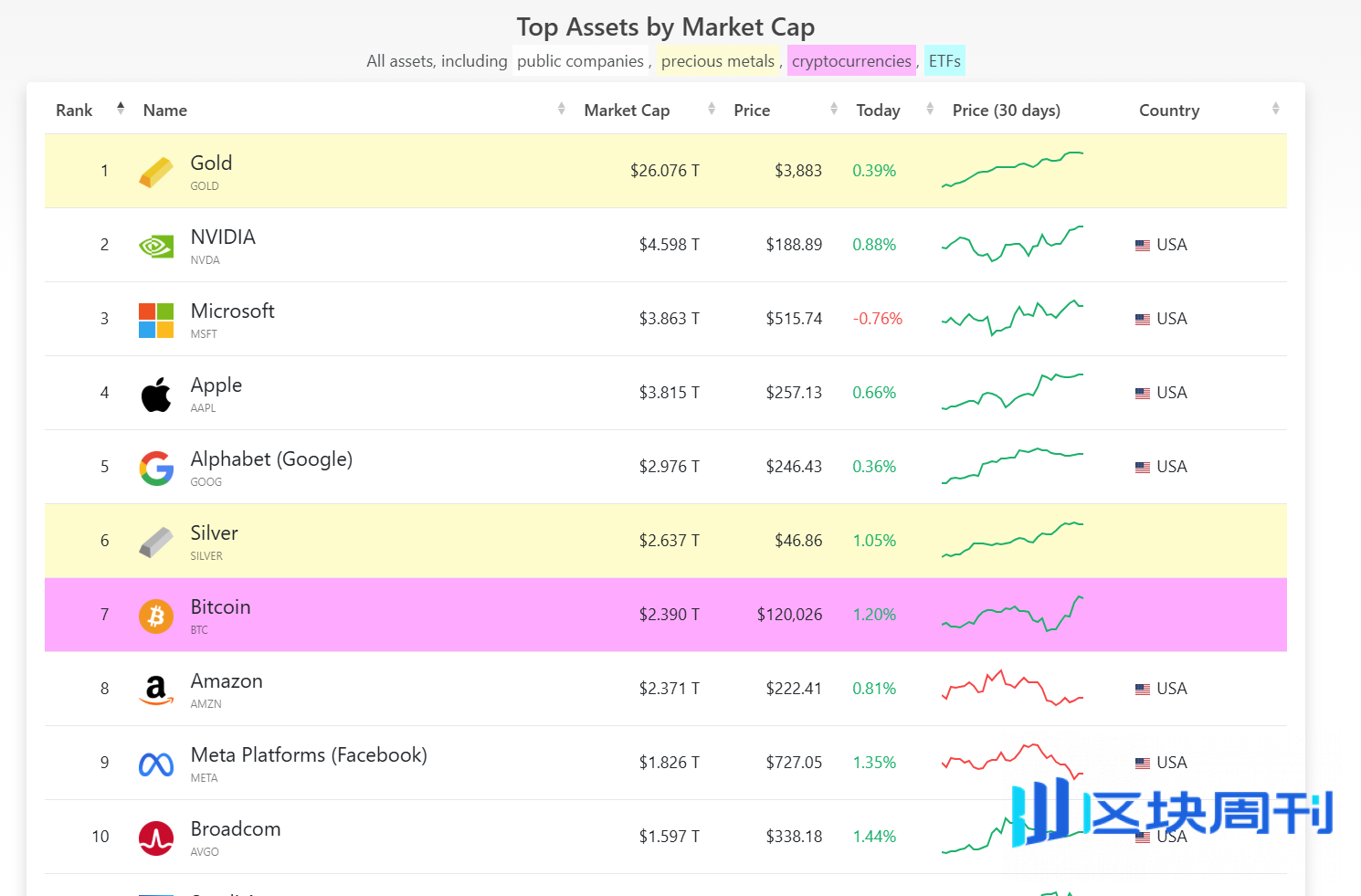Click the Amazon logo icon
Screen dimensions: 1361x896
[x=156, y=690]
